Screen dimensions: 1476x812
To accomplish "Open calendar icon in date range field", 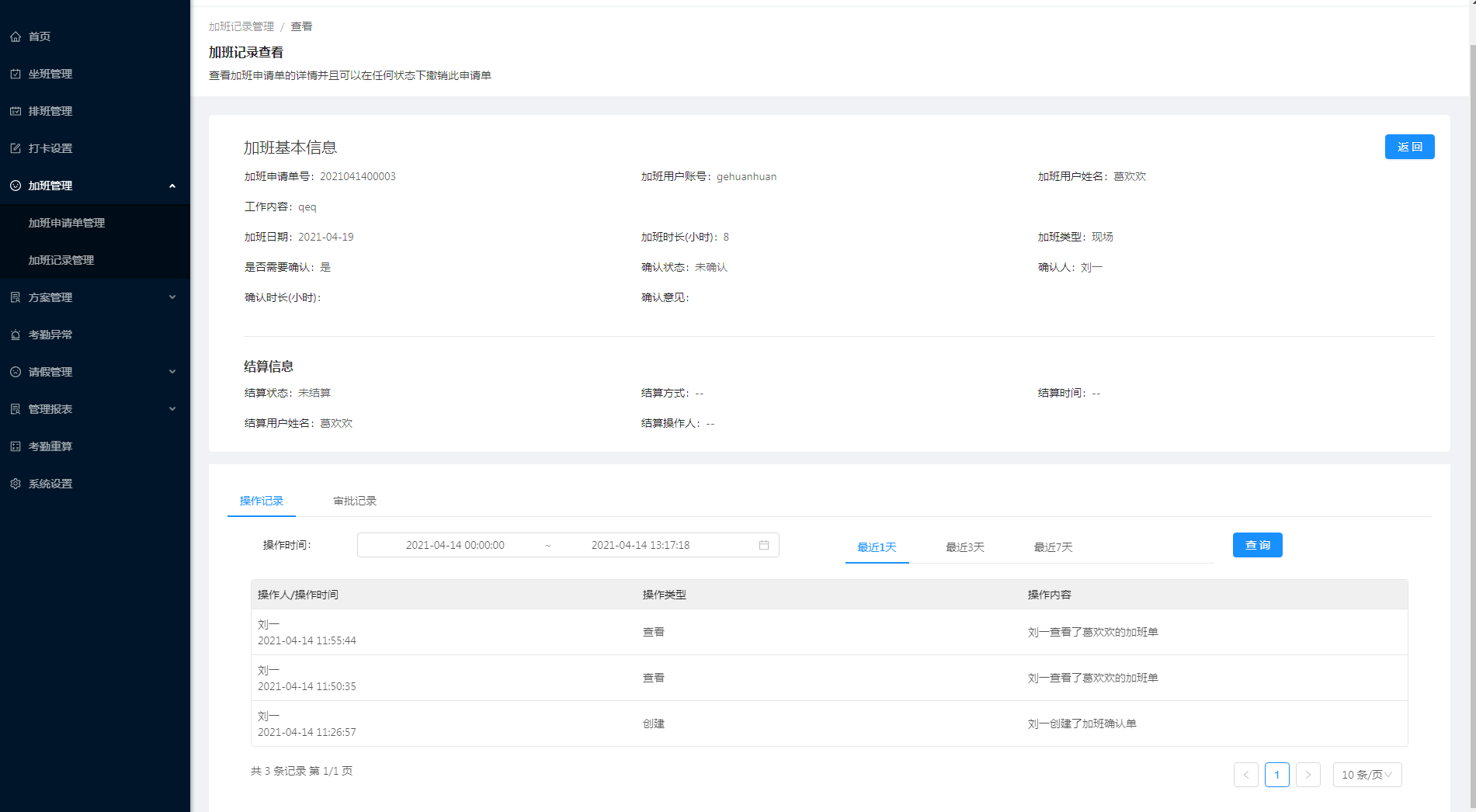I will tap(764, 545).
